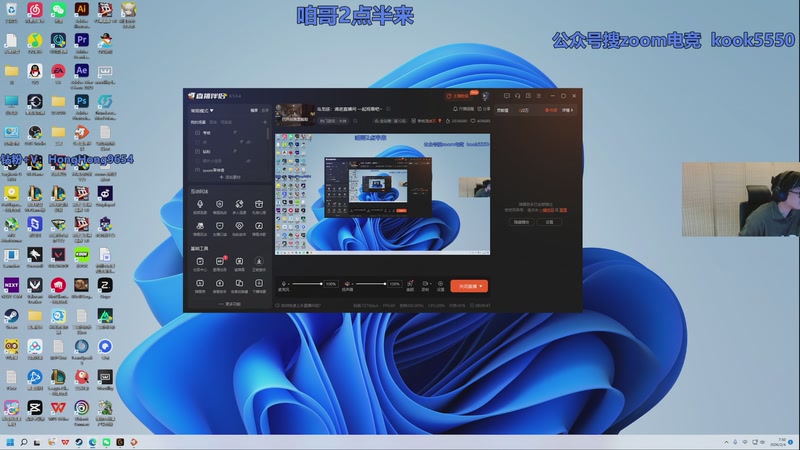This screenshot has width=800, height=450.
Task: Open the dropdown arrow on 关闭直播 button
Action: point(482,285)
